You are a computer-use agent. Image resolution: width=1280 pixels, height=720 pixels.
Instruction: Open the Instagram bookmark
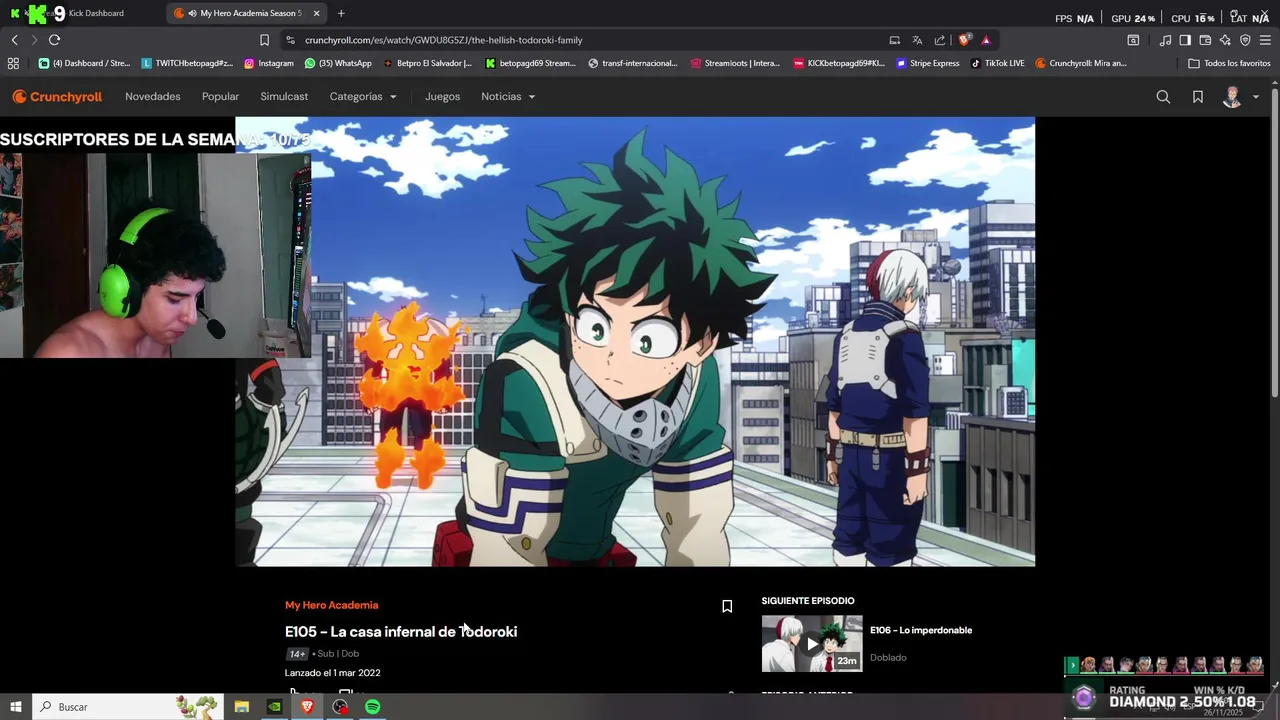coord(269,63)
